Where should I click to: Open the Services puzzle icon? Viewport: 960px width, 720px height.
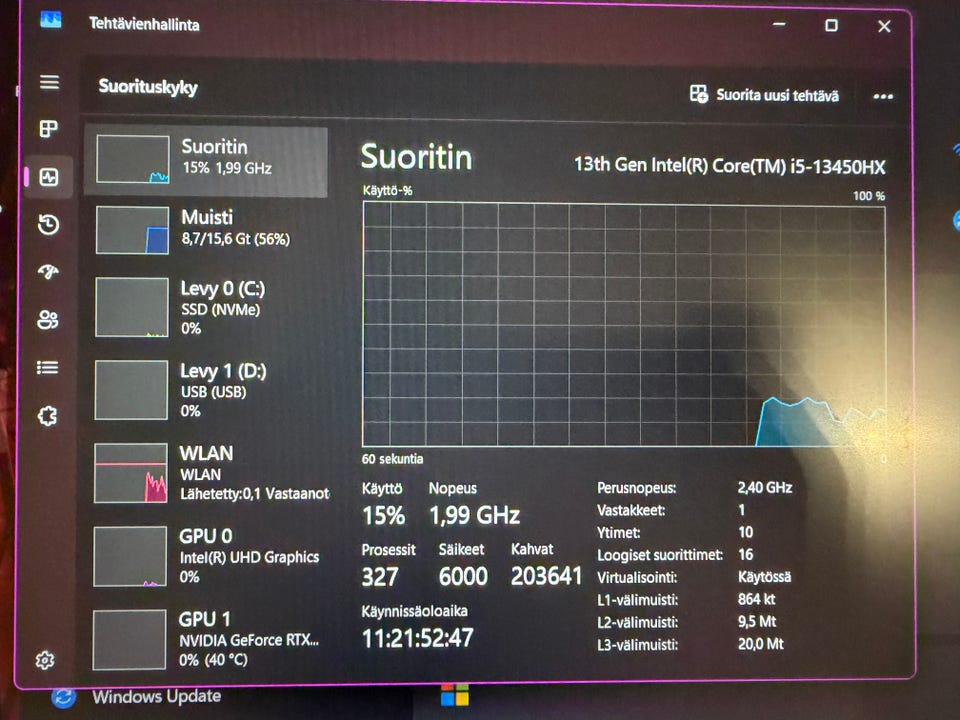click(x=47, y=416)
